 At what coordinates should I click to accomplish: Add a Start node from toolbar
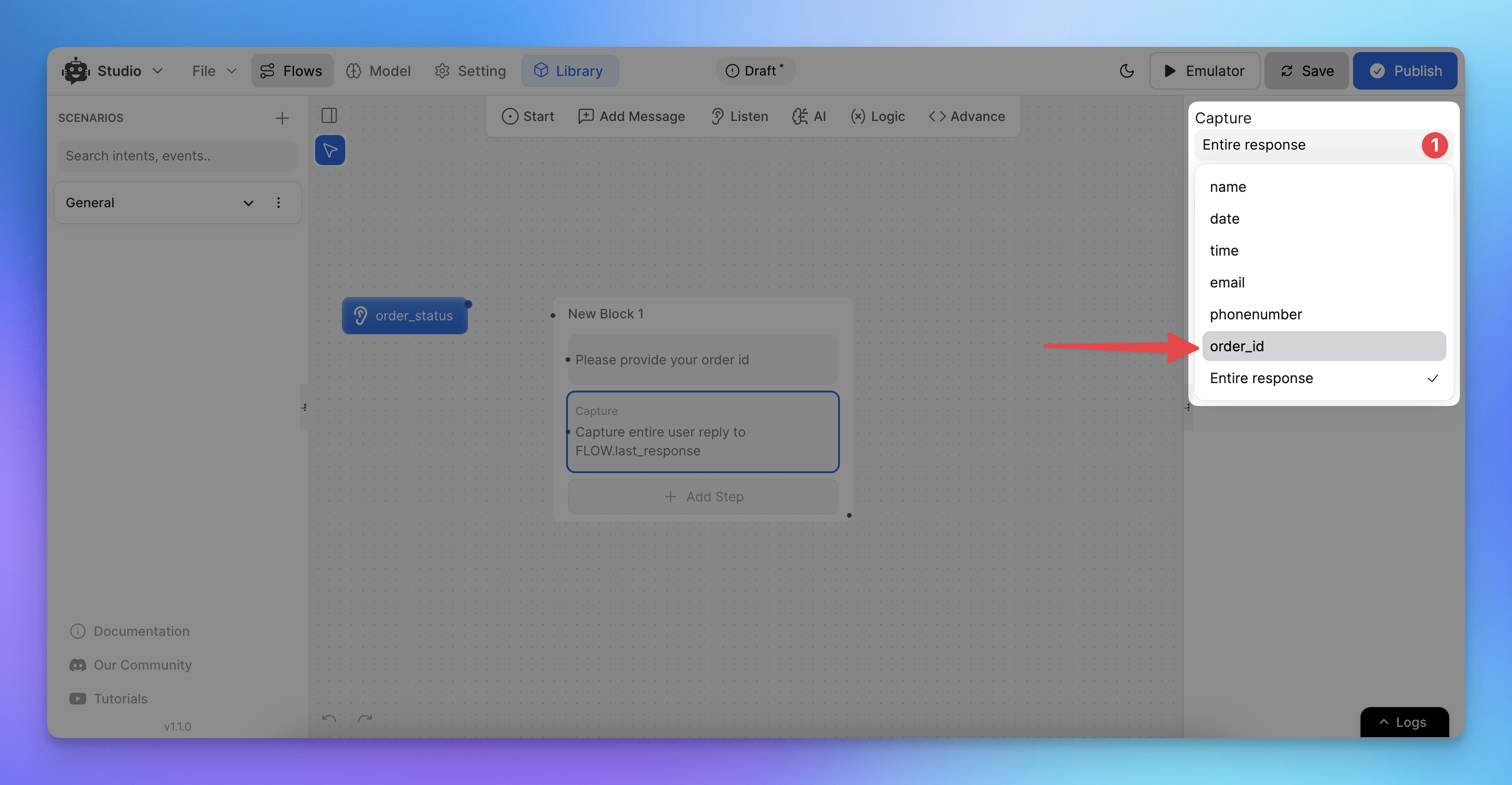(528, 116)
